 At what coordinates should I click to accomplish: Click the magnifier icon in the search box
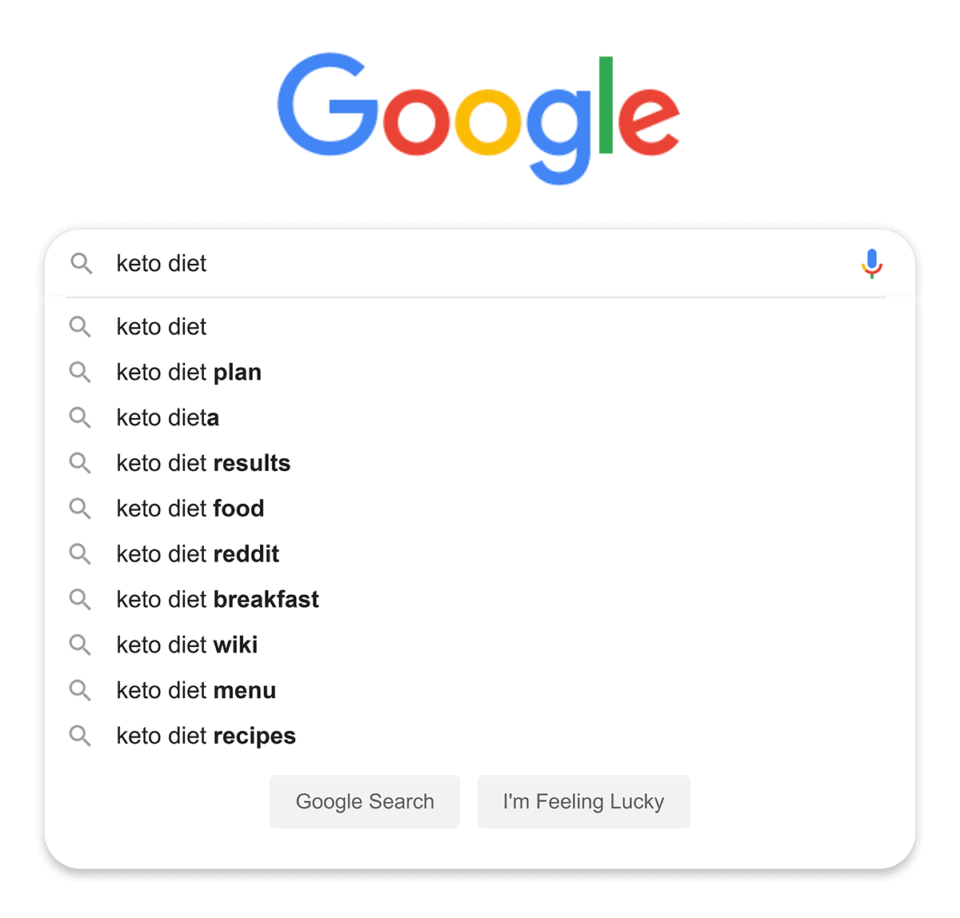tap(81, 264)
